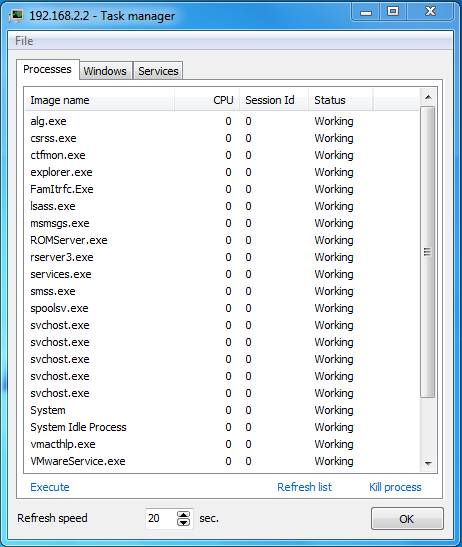The height and width of the screenshot is (547, 462).
Task: Switch to the Services tab
Action: [158, 71]
